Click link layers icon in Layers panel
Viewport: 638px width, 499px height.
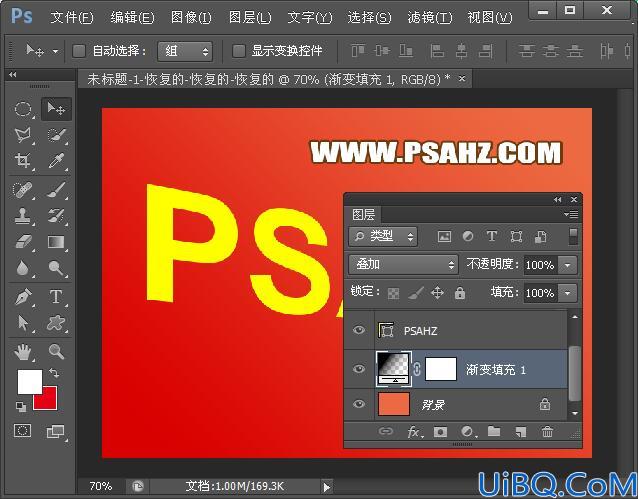pos(385,431)
